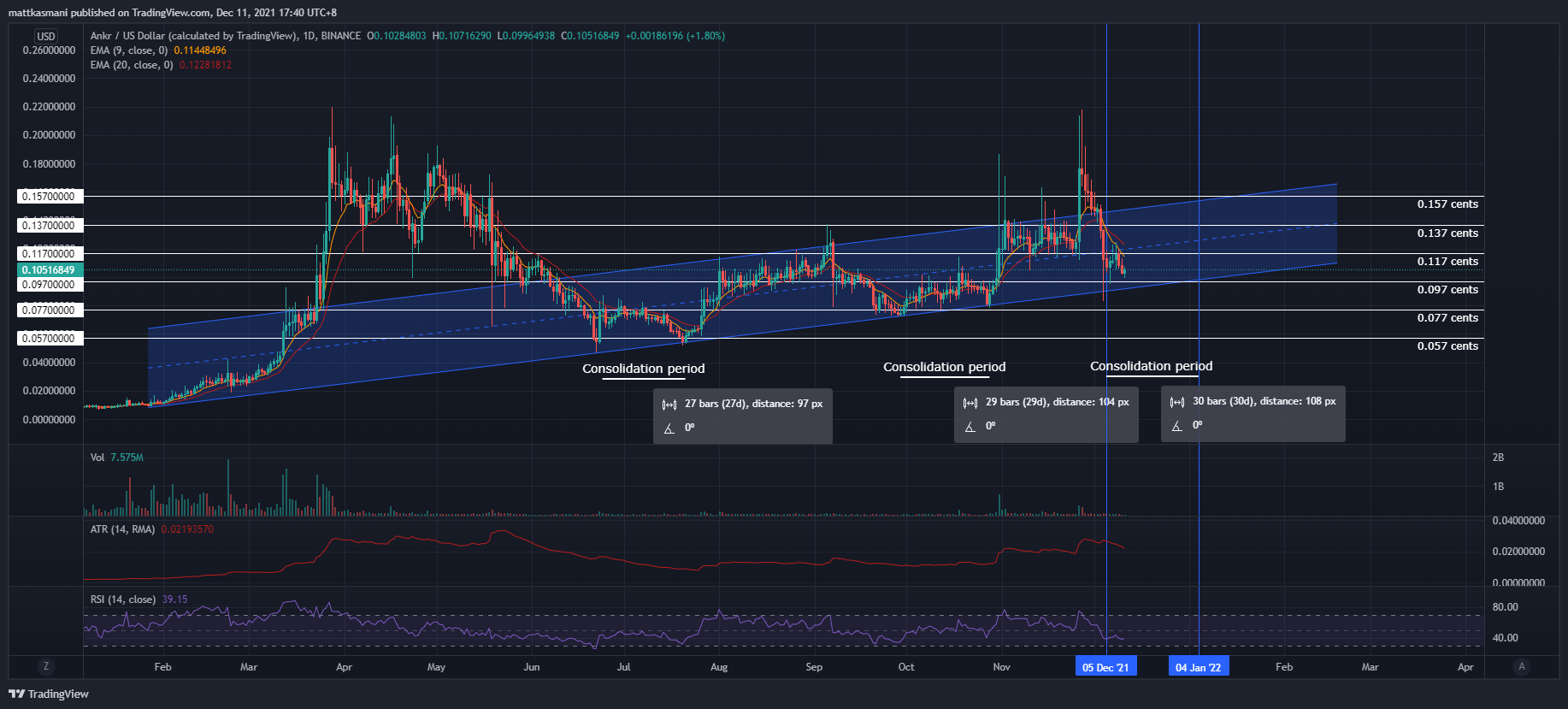Viewport: 1568px width, 709px height.
Task: Click ruler icon in the 27 bars box
Action: (x=669, y=405)
